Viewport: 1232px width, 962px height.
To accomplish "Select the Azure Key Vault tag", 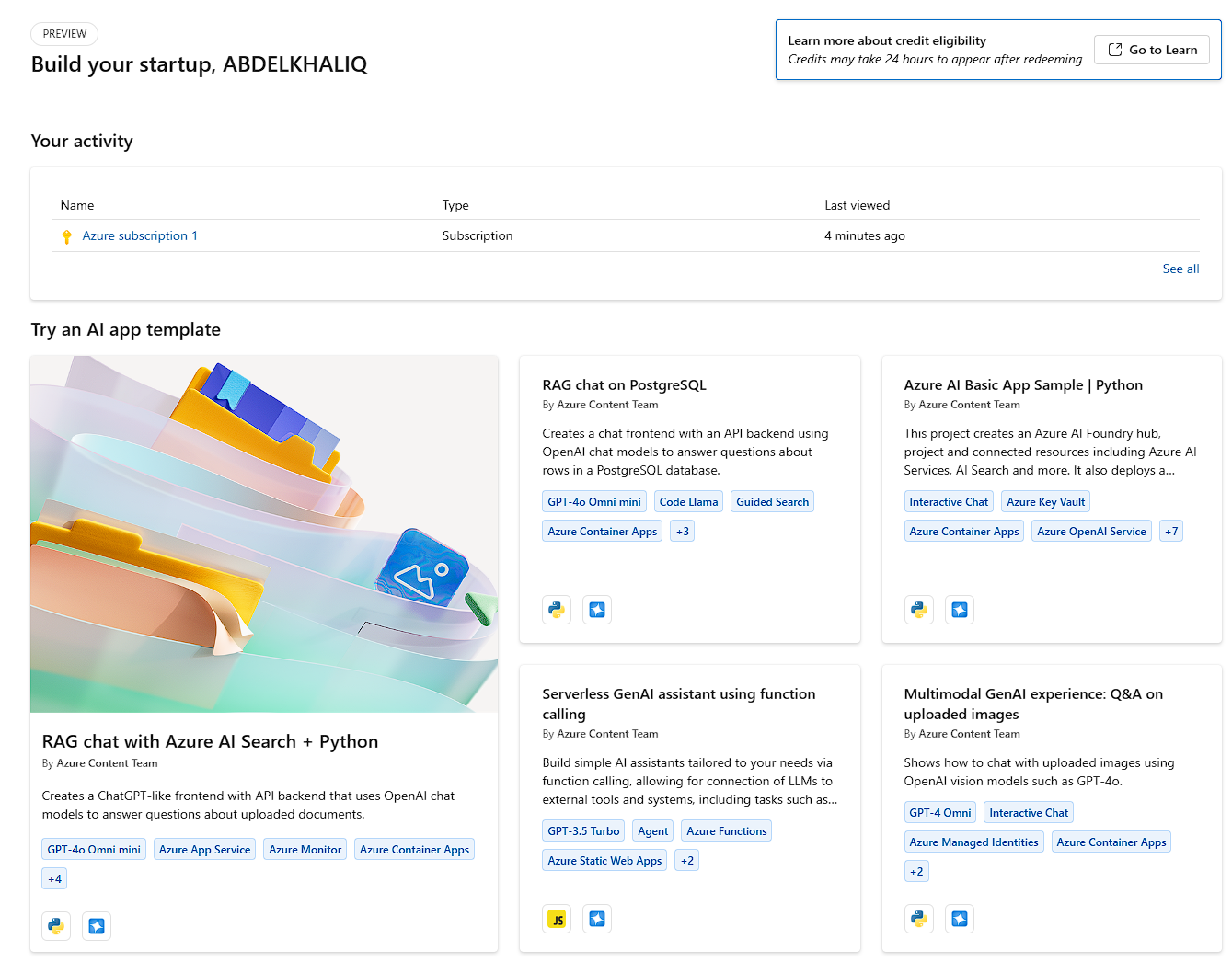I will tap(1045, 502).
